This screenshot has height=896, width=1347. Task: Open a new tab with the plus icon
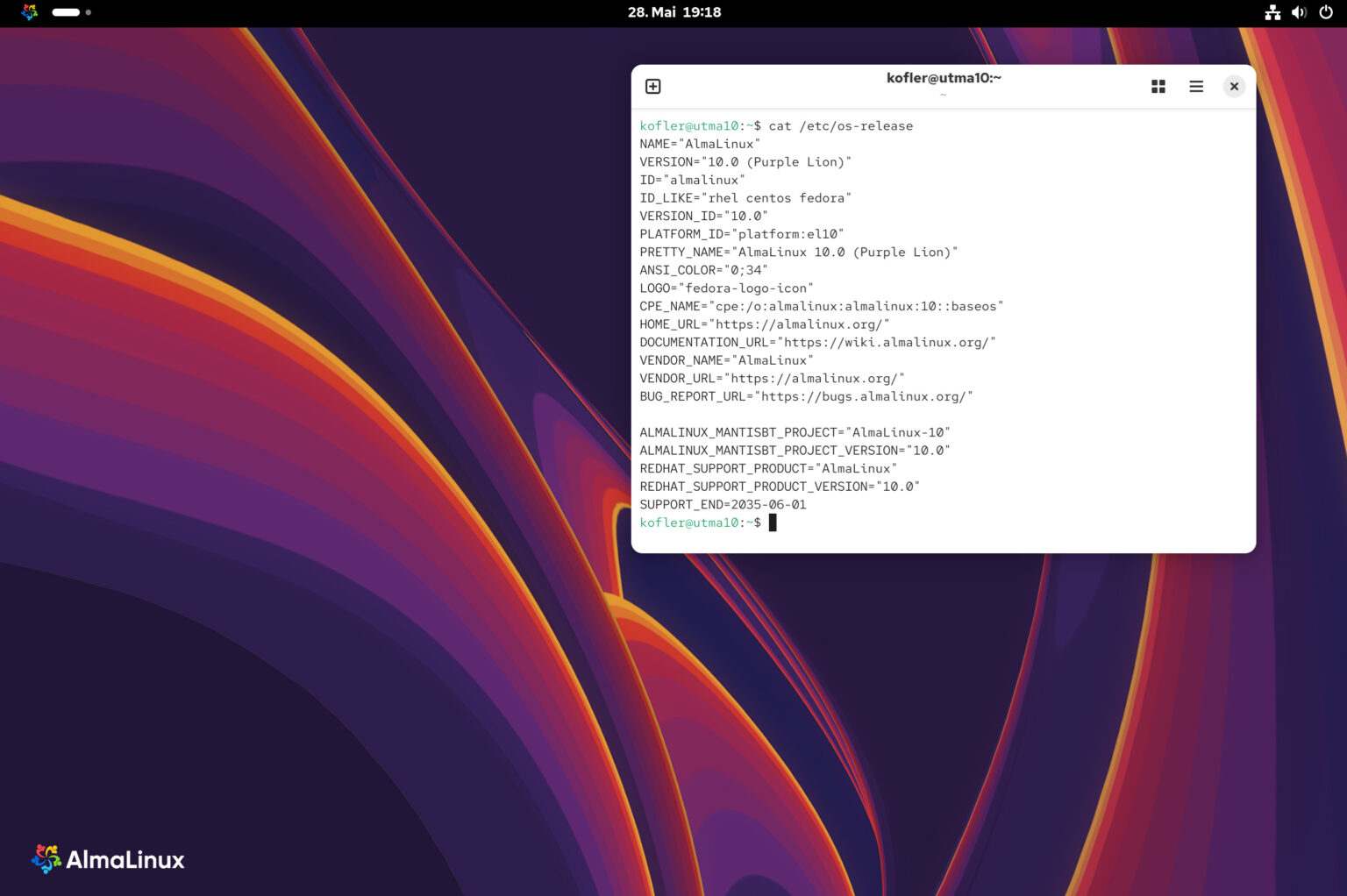pos(652,86)
